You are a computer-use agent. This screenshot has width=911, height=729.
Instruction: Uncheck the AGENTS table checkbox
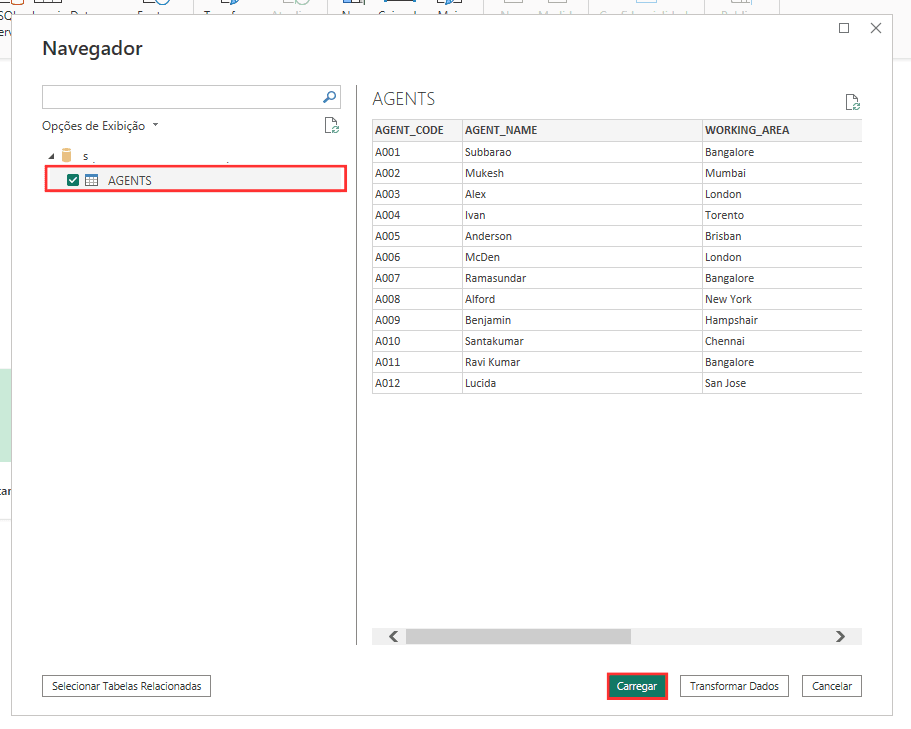pos(73,180)
